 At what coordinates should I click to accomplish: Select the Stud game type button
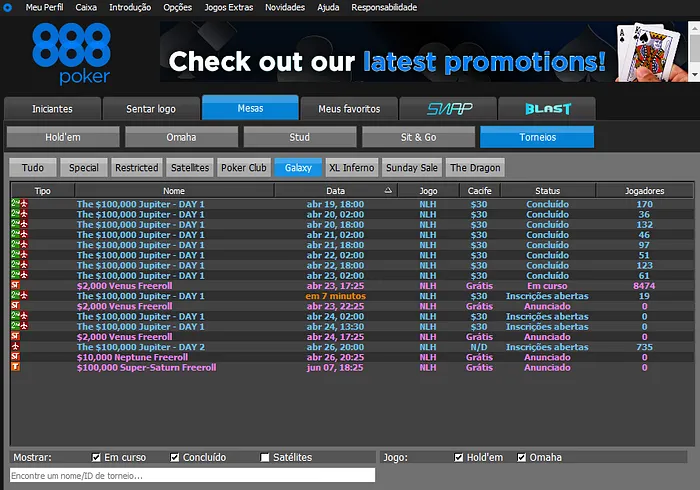pos(300,137)
